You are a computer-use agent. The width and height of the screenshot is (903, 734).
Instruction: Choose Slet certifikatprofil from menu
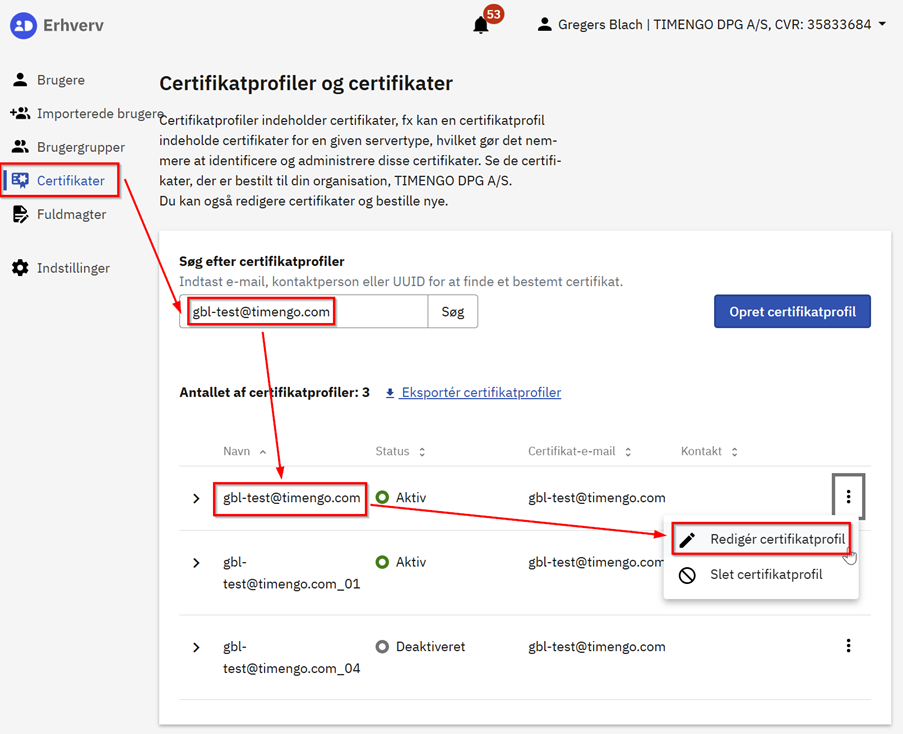pos(765,575)
